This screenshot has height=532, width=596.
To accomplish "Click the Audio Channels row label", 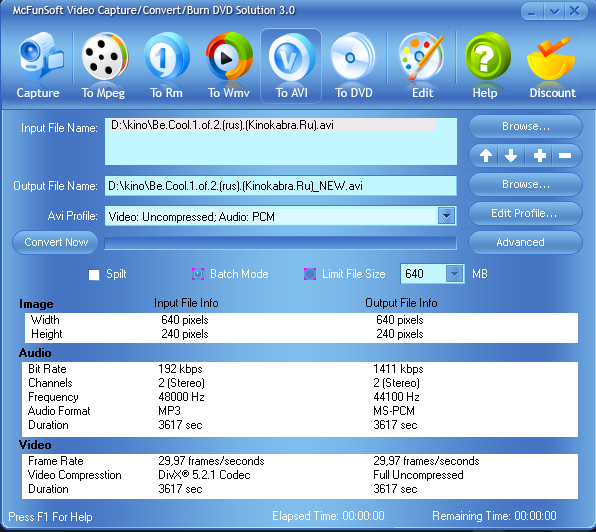I will point(50,383).
